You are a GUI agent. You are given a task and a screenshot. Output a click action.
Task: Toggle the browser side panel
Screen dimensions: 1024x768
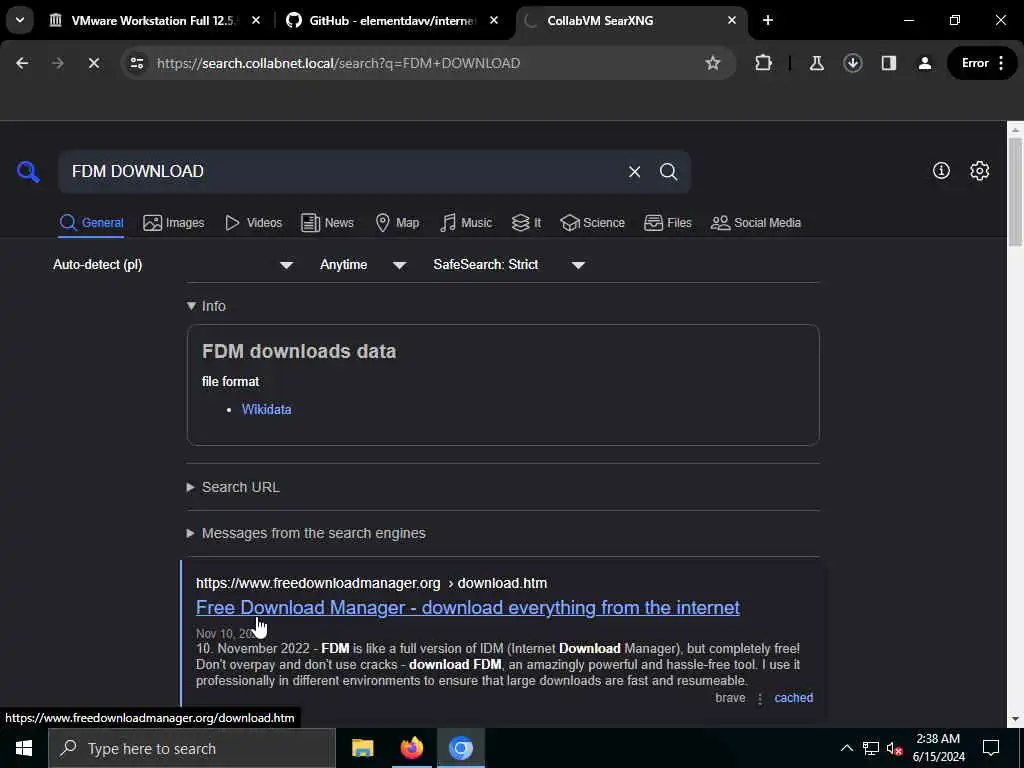coord(888,63)
